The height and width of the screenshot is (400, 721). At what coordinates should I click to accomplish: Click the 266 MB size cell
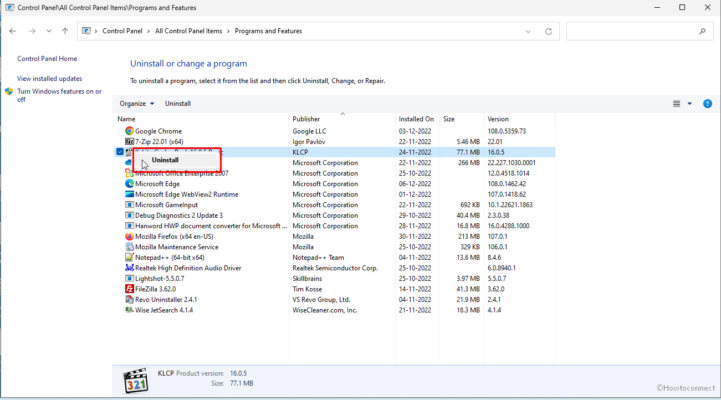[x=469, y=163]
